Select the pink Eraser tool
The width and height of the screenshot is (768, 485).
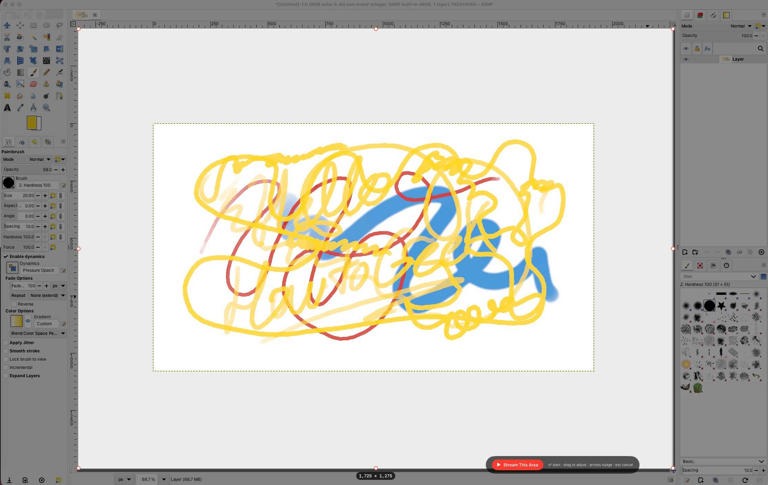click(33, 84)
